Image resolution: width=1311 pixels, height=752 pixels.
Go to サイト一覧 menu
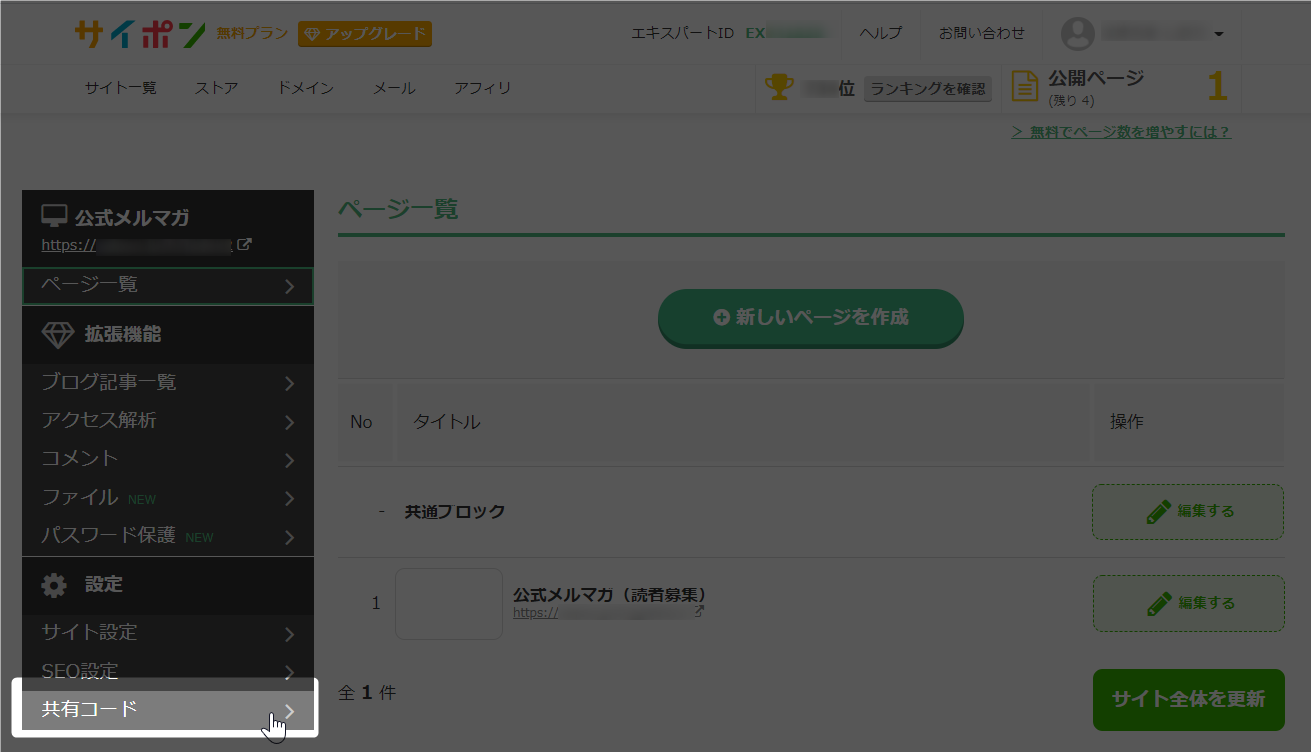pyautogui.click(x=121, y=88)
